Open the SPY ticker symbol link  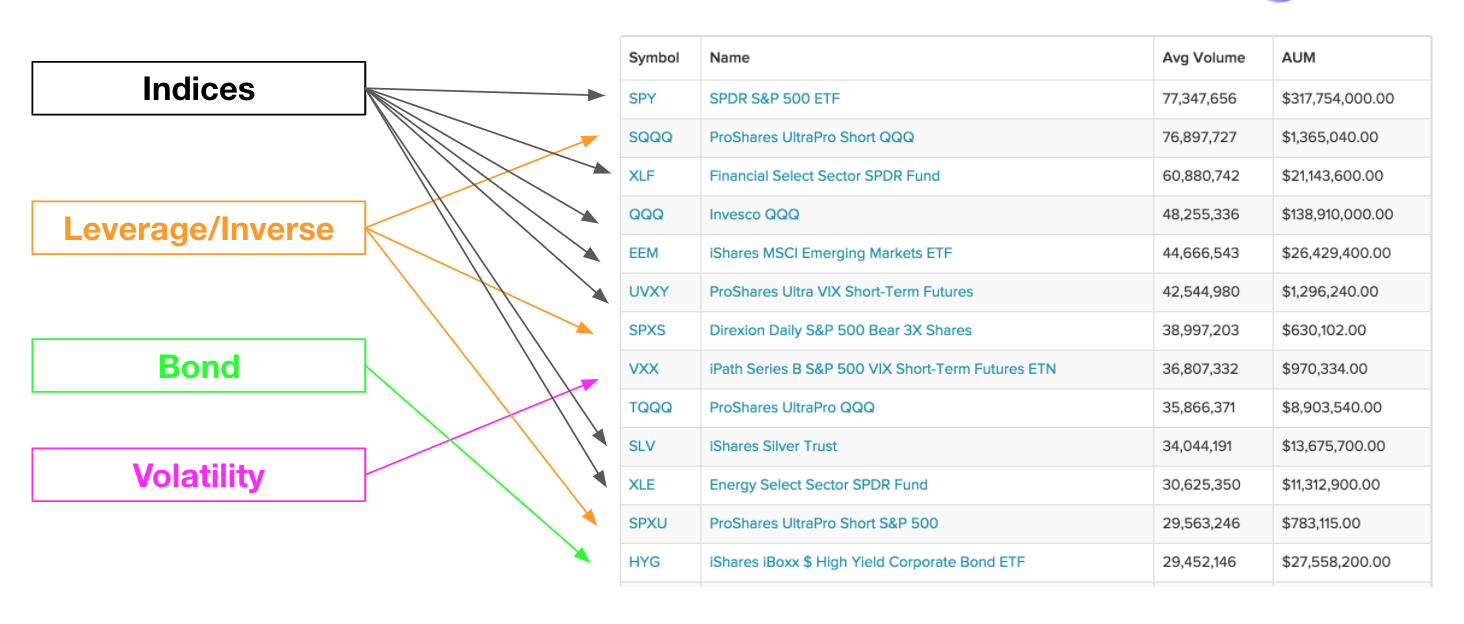click(643, 99)
